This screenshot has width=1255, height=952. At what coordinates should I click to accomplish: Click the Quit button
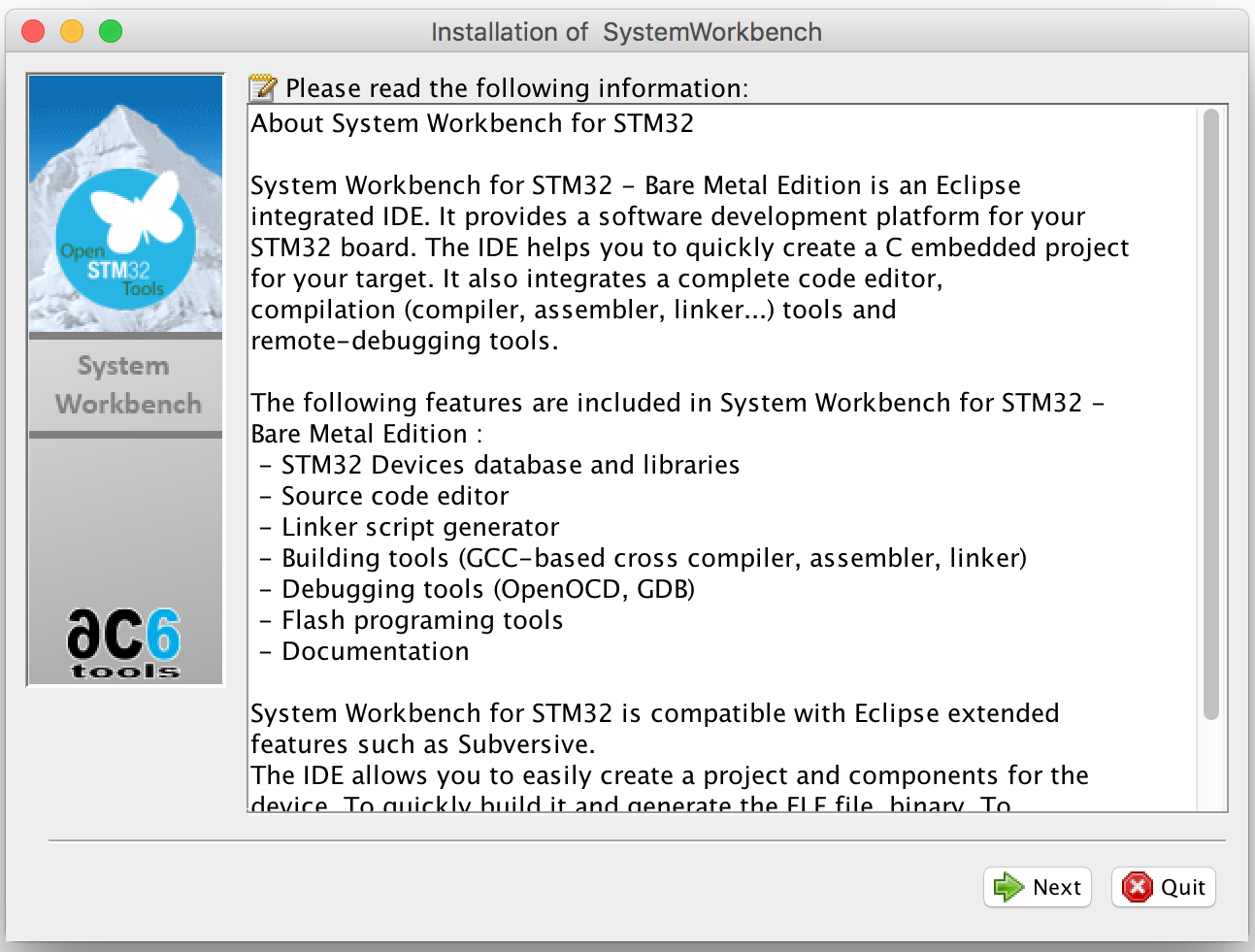(x=1164, y=887)
